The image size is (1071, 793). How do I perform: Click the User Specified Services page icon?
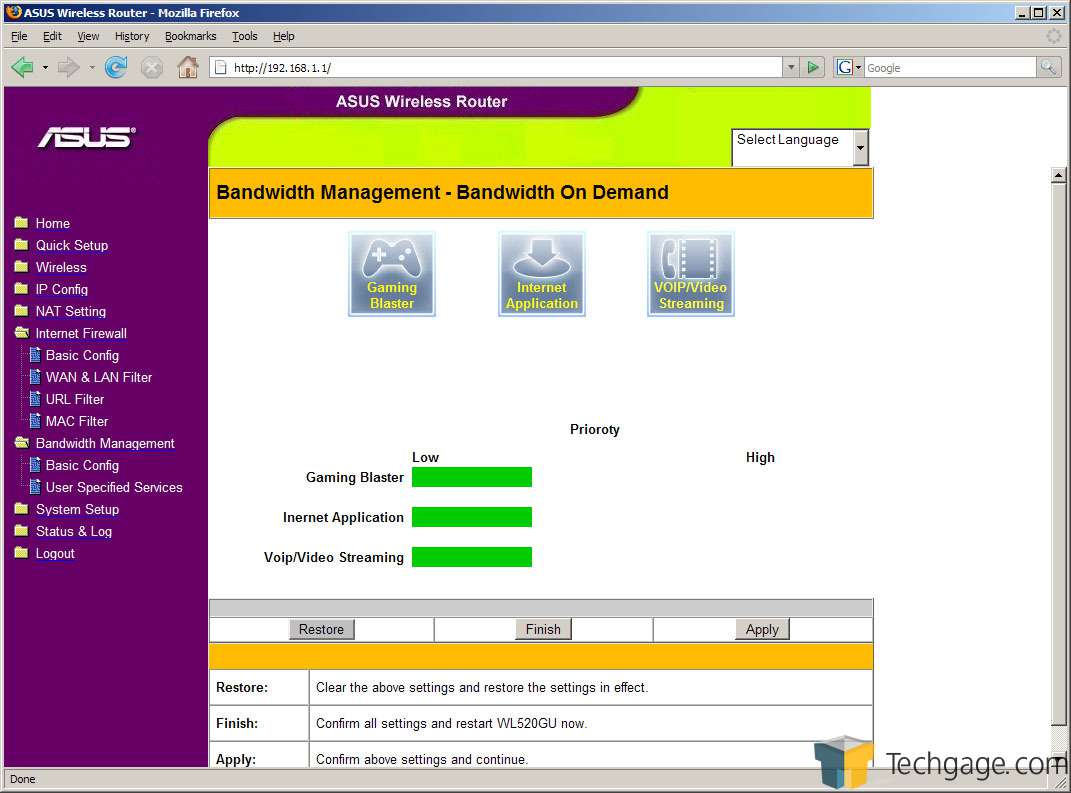(x=36, y=487)
